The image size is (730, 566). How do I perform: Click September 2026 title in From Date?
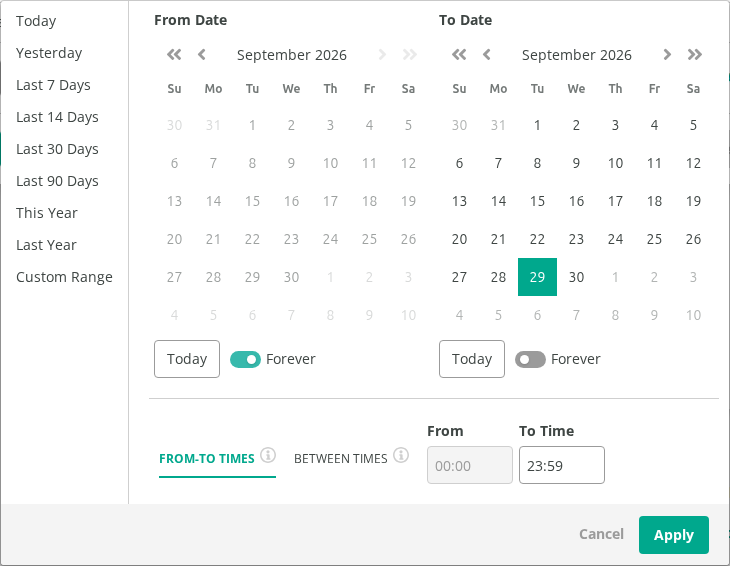(x=292, y=55)
